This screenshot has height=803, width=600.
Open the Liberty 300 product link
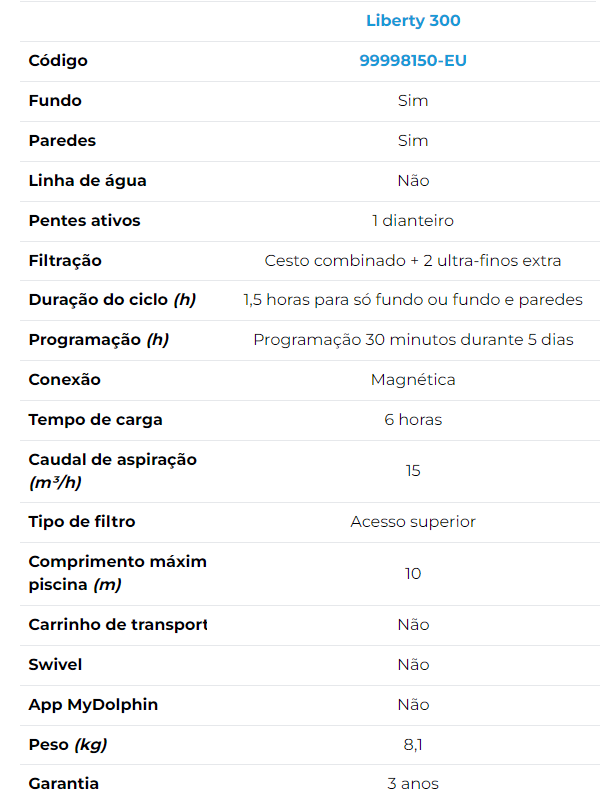click(x=413, y=21)
